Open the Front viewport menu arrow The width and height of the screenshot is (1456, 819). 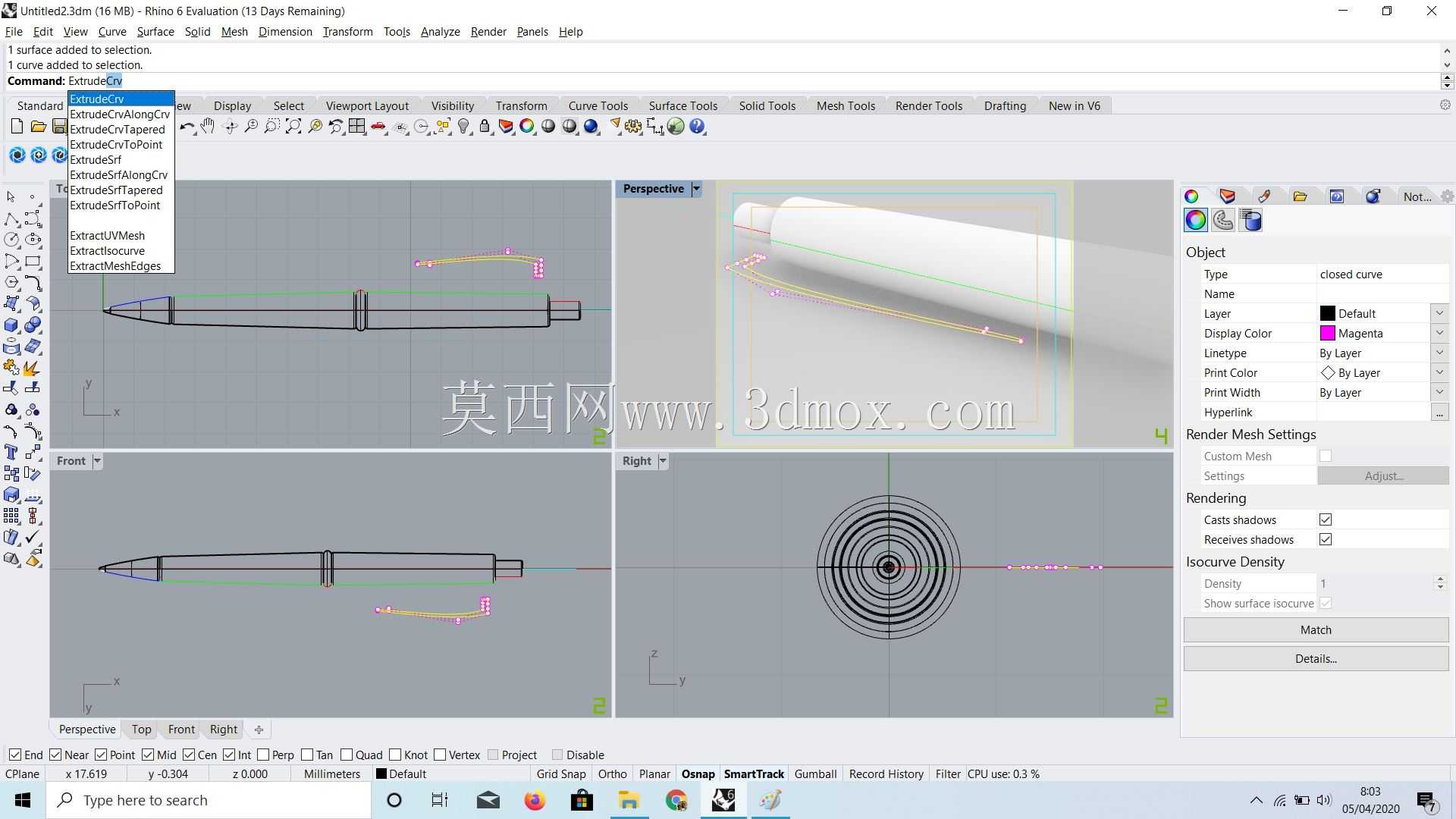coord(97,461)
